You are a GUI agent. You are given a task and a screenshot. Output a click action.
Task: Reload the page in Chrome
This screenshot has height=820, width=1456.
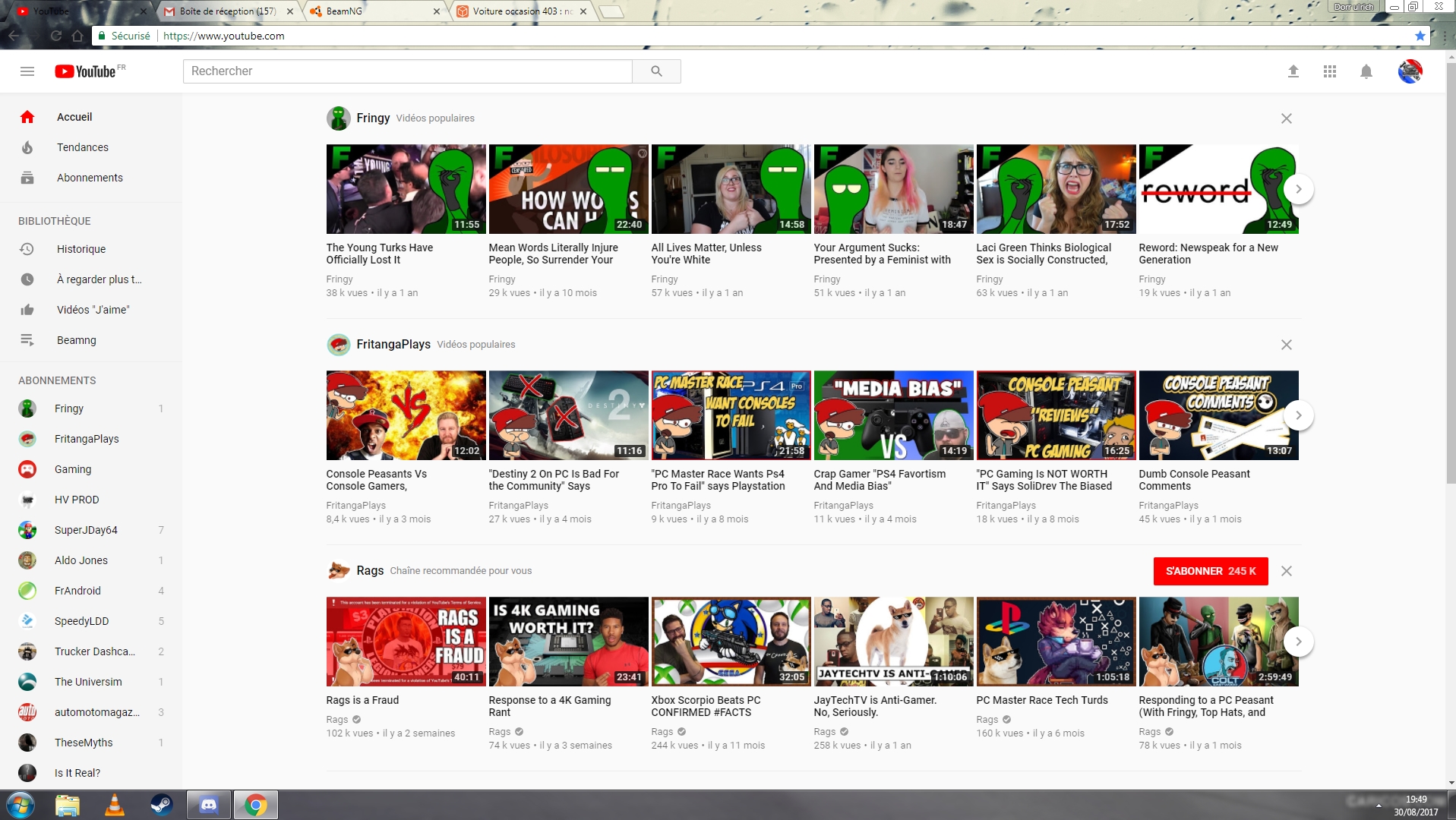[x=55, y=36]
